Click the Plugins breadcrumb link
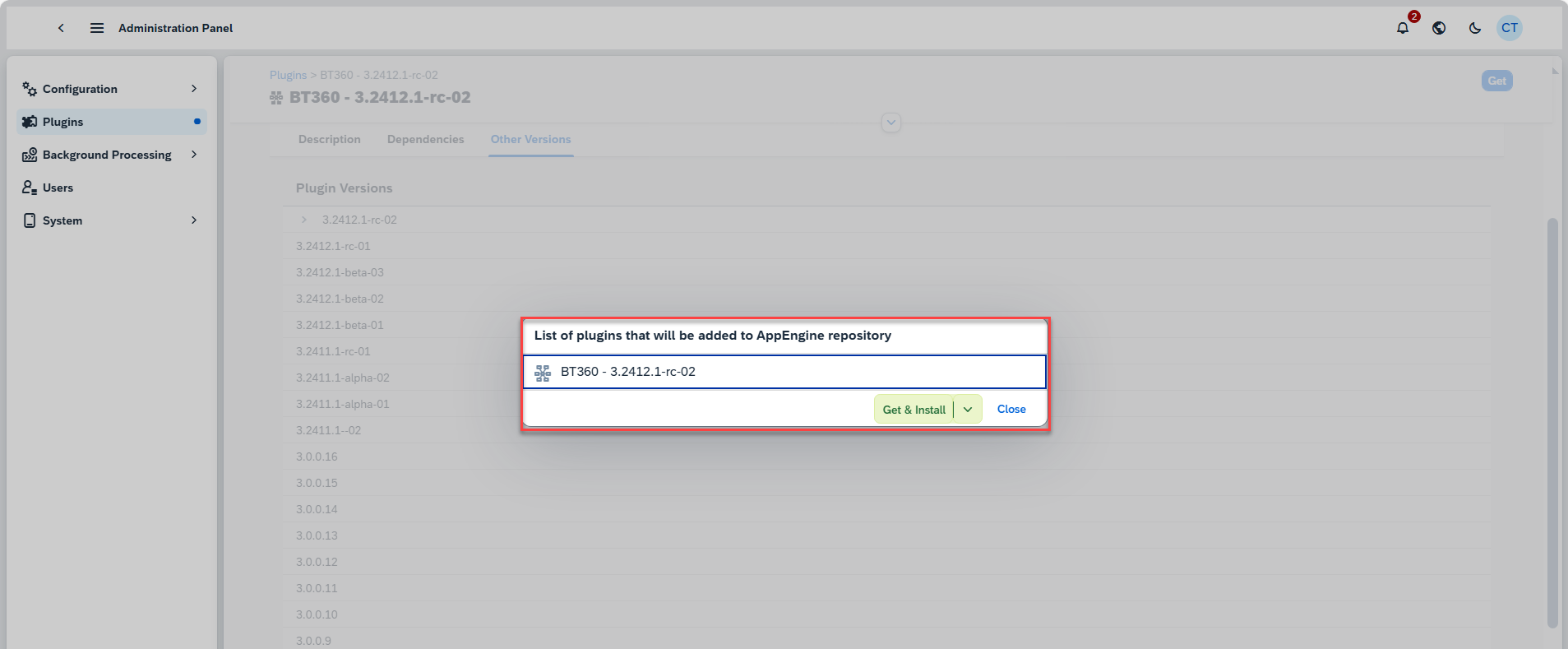This screenshot has width=1568, height=649. (x=288, y=74)
